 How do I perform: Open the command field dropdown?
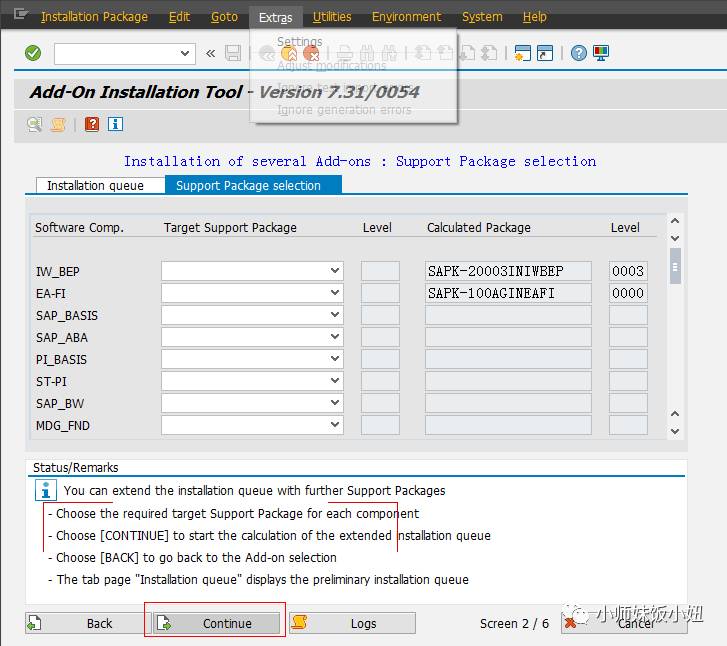pos(185,53)
